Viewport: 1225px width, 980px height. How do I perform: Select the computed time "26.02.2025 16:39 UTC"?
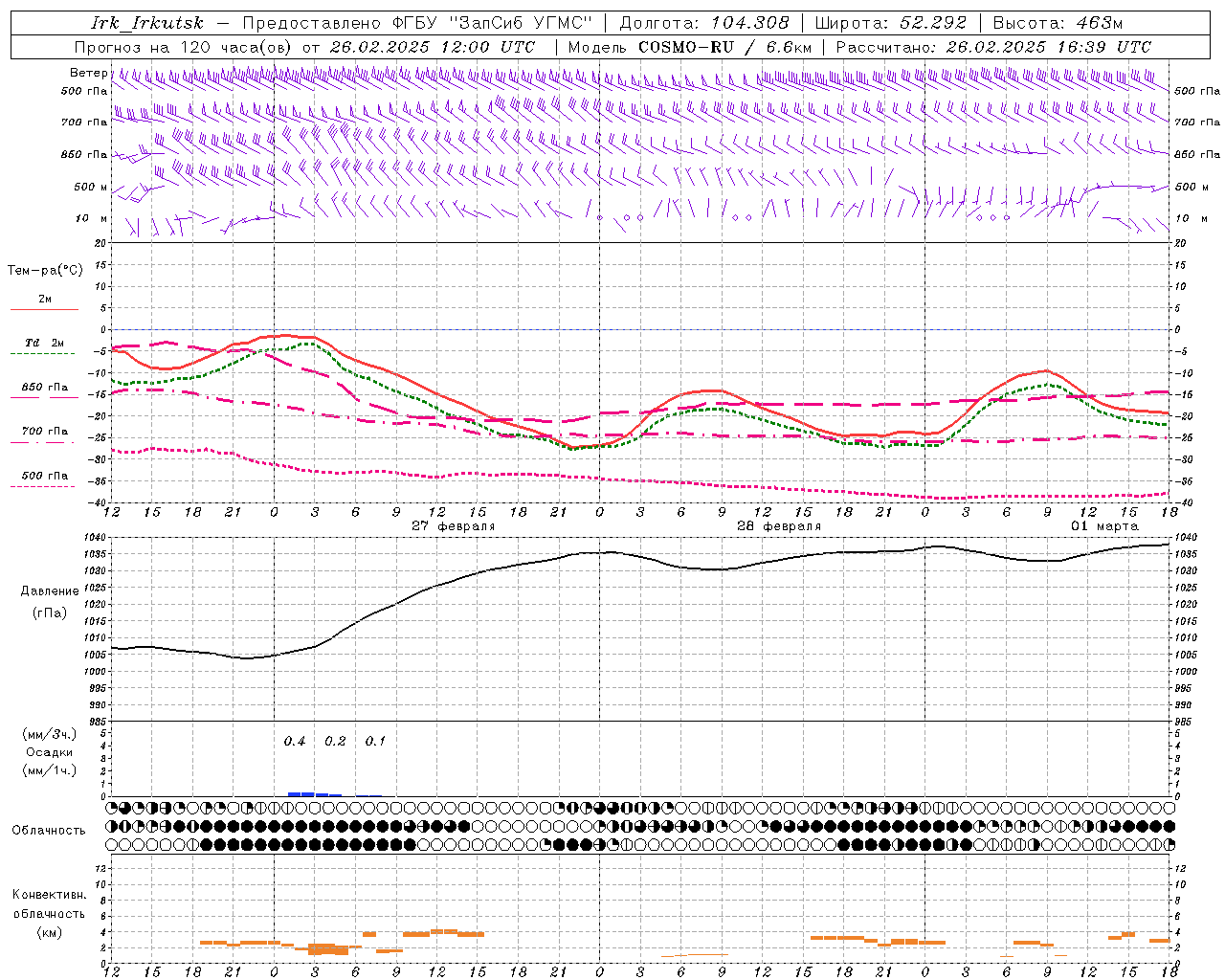1049,47
